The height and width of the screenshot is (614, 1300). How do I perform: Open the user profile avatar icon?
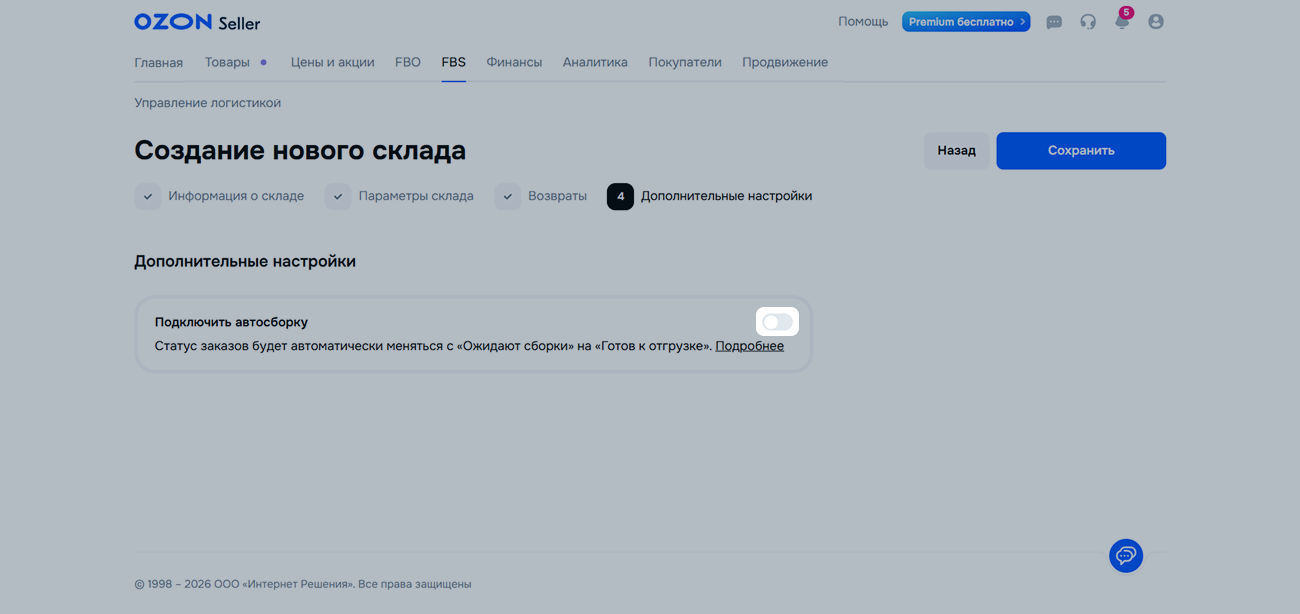pos(1156,22)
